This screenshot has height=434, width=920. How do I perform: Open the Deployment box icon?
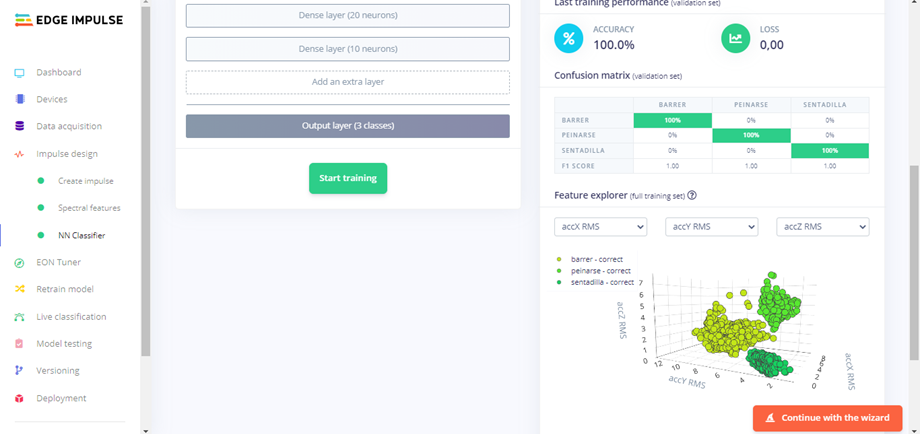(x=19, y=398)
